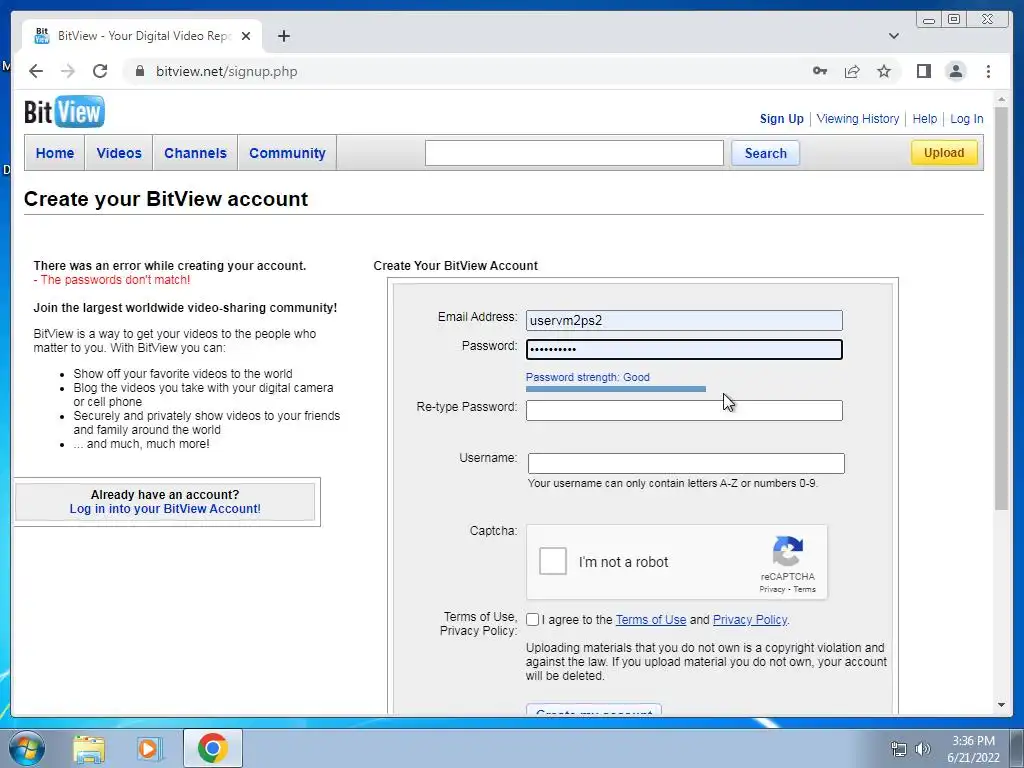1024x768 pixels.
Task: Click the Re-type Password field
Action: pos(684,411)
